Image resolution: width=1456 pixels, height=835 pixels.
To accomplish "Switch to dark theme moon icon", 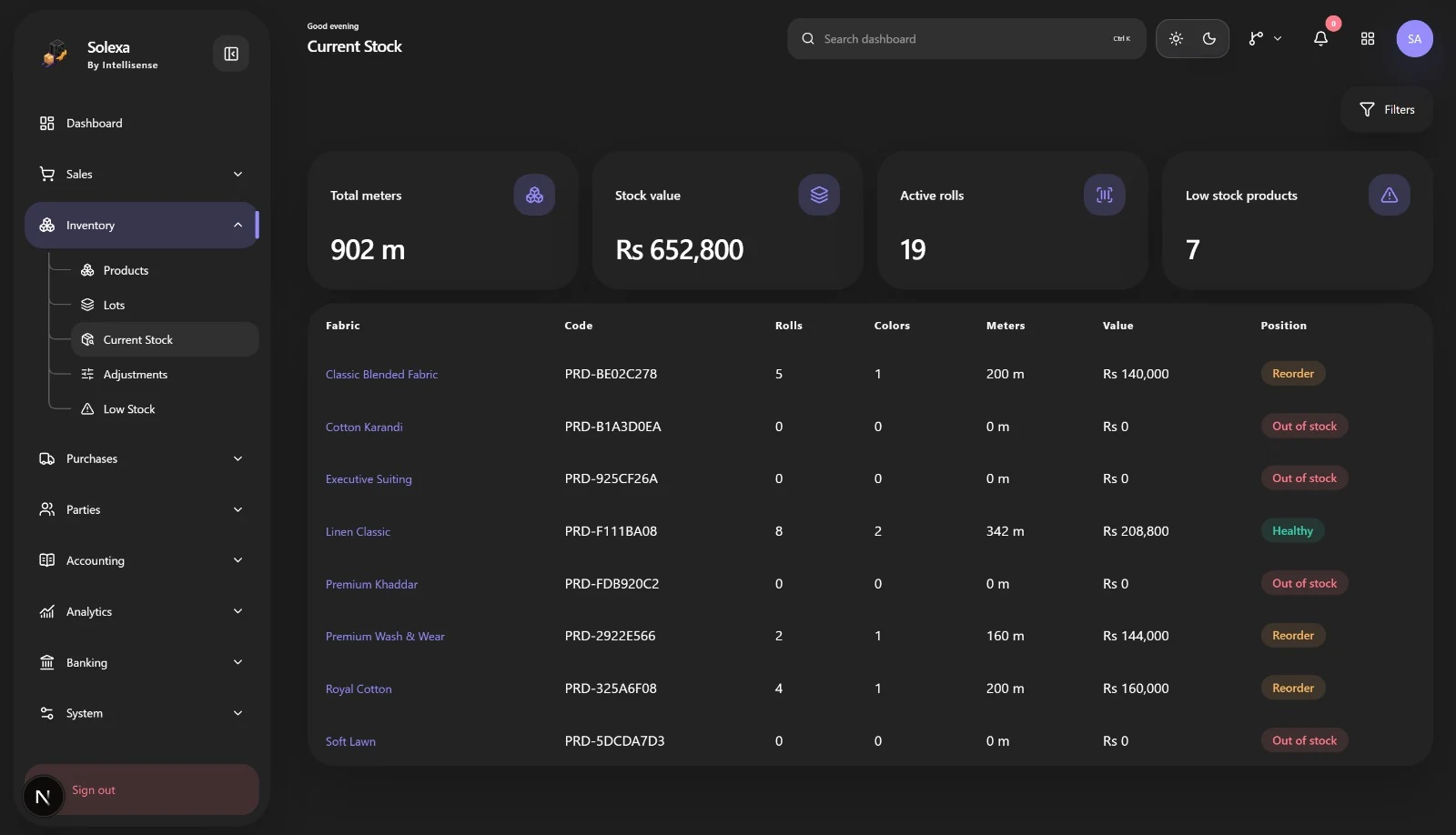I will tap(1209, 38).
